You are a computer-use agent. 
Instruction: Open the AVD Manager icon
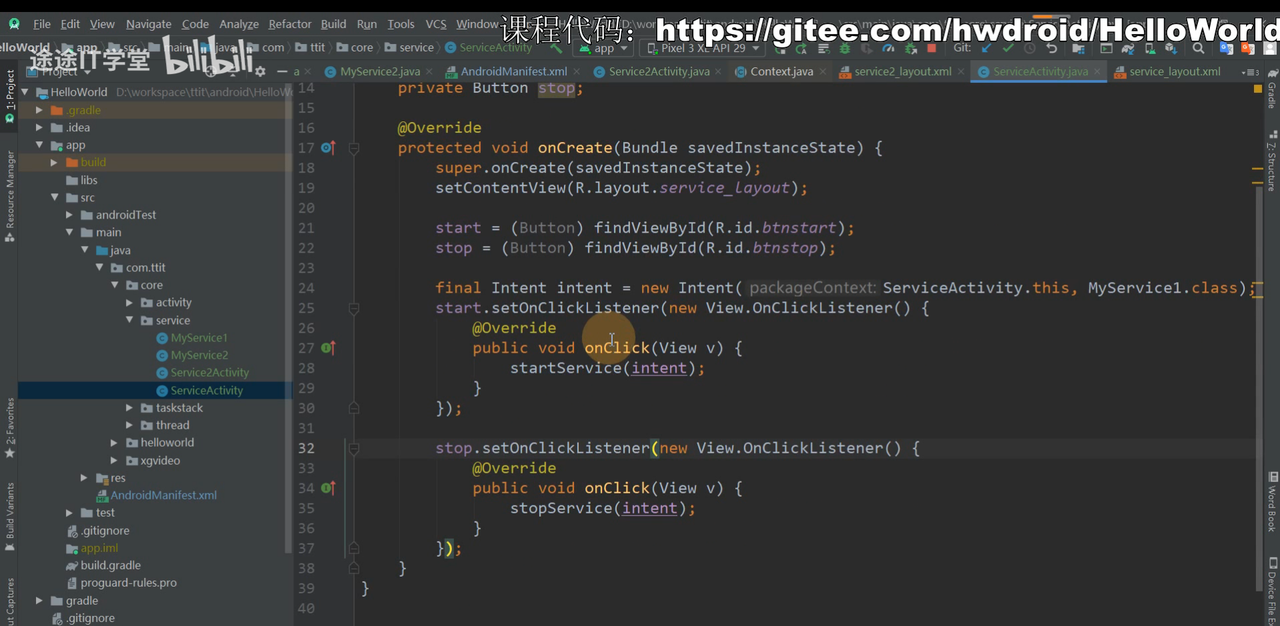(x=1152, y=48)
